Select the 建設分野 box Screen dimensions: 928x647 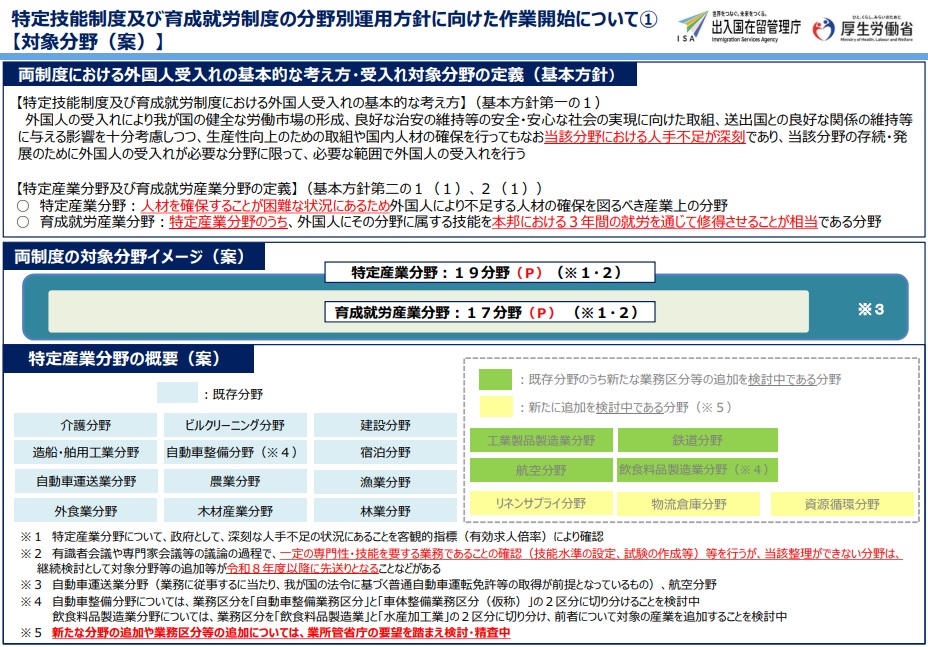385,425
